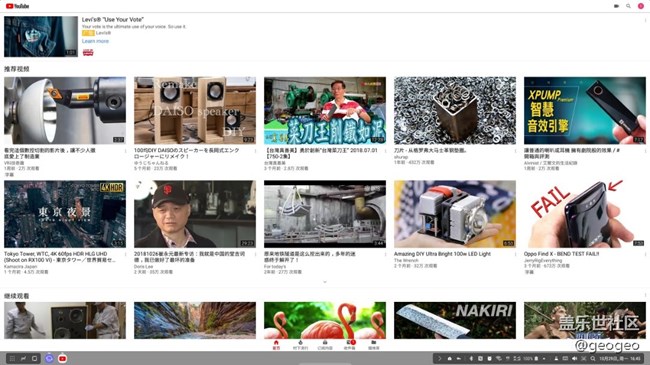The image size is (650, 365).
Task: Open Bluetooth settings in system tray
Action: 471,358
